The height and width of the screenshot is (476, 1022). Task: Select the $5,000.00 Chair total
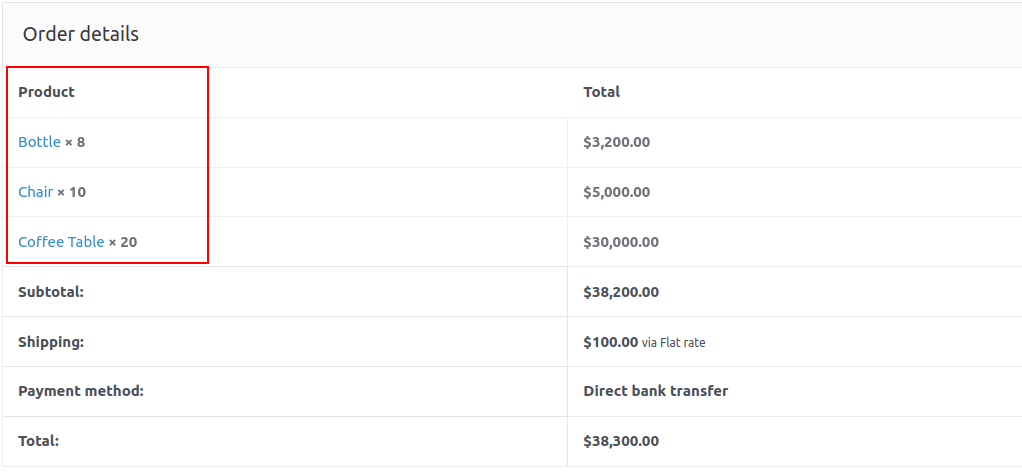pos(616,192)
